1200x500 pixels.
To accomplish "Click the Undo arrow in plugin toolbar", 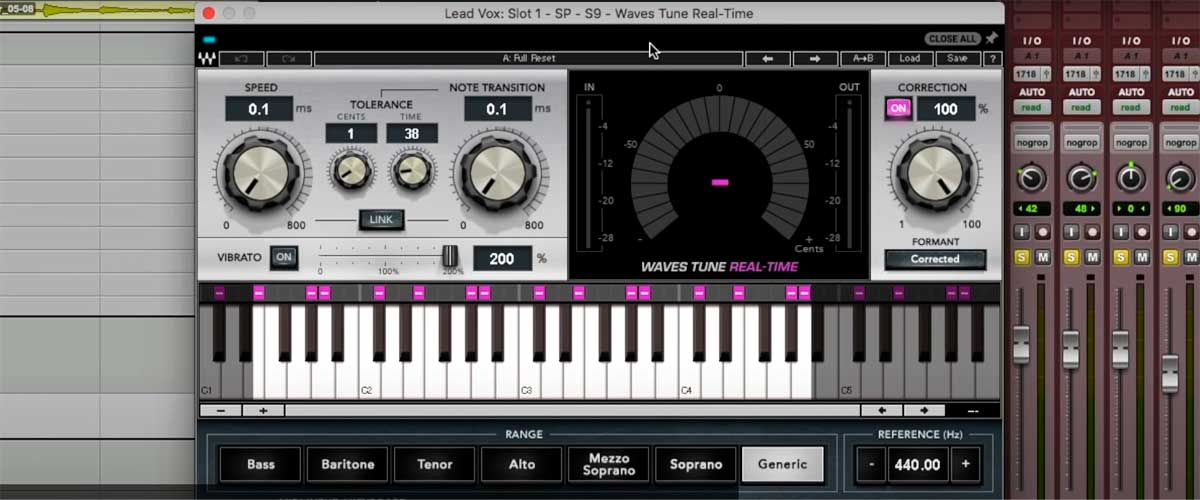I will (241, 59).
